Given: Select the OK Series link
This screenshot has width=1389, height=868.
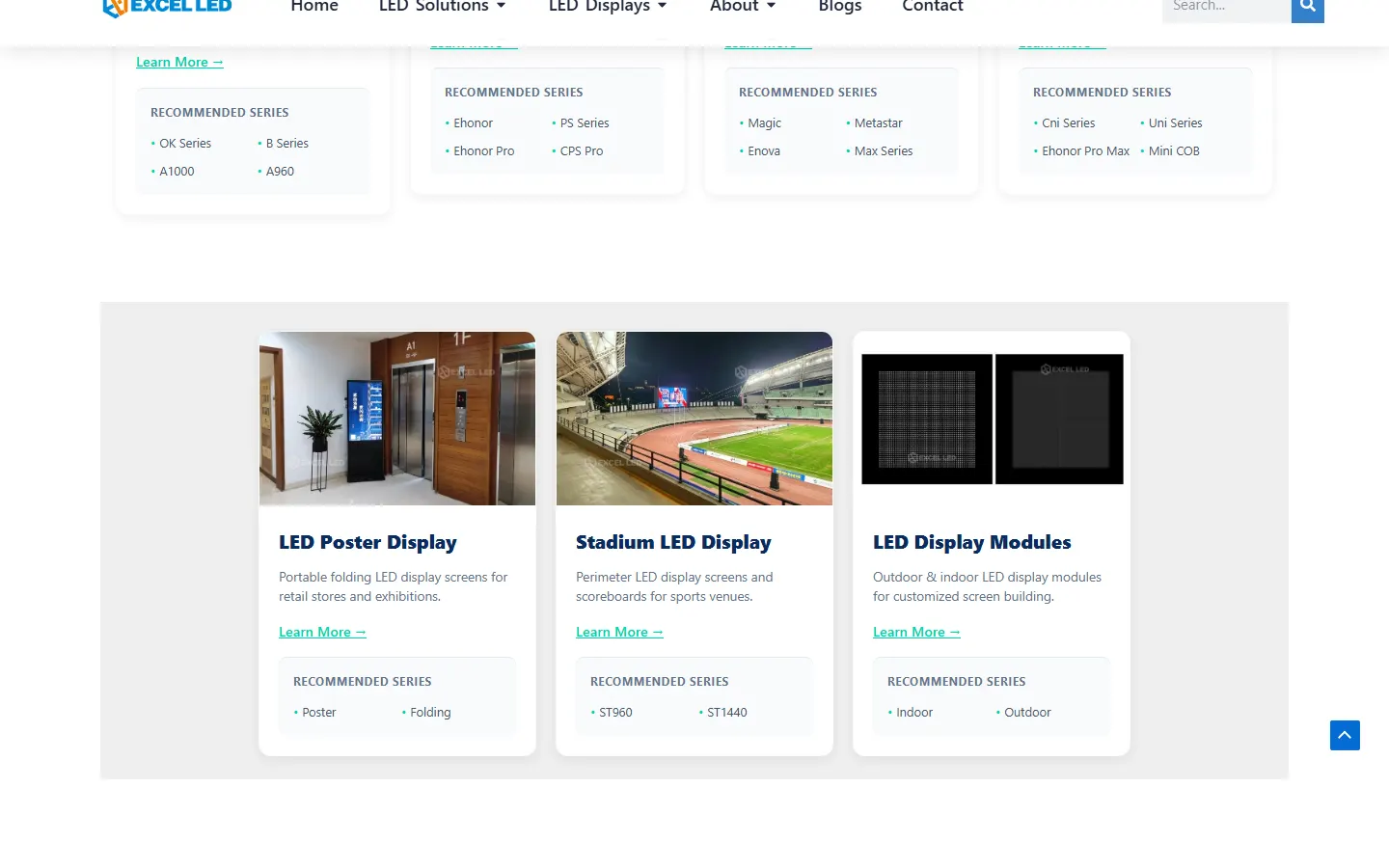Looking at the screenshot, I should point(185,143).
